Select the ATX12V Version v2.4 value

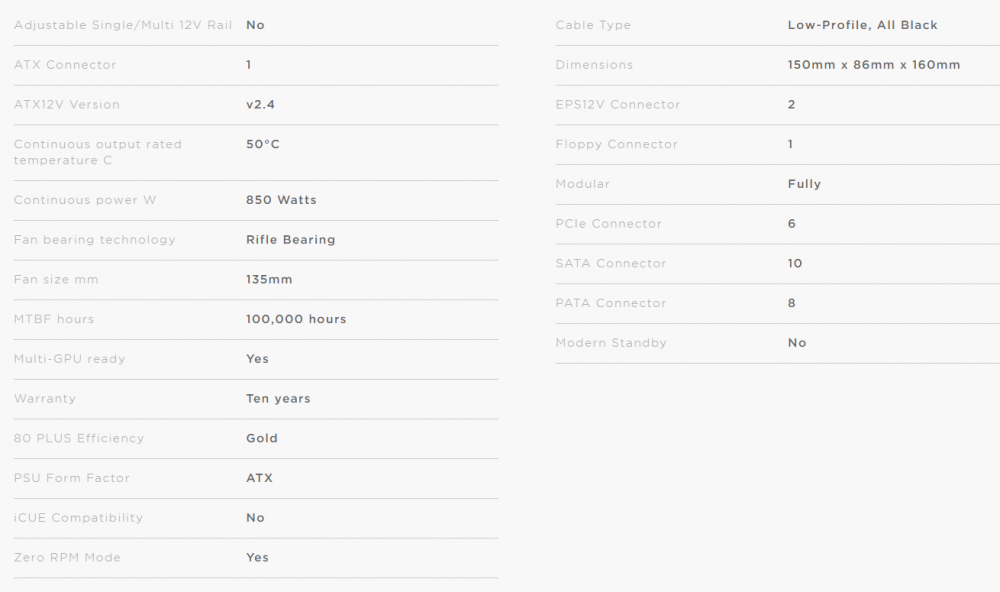point(260,105)
